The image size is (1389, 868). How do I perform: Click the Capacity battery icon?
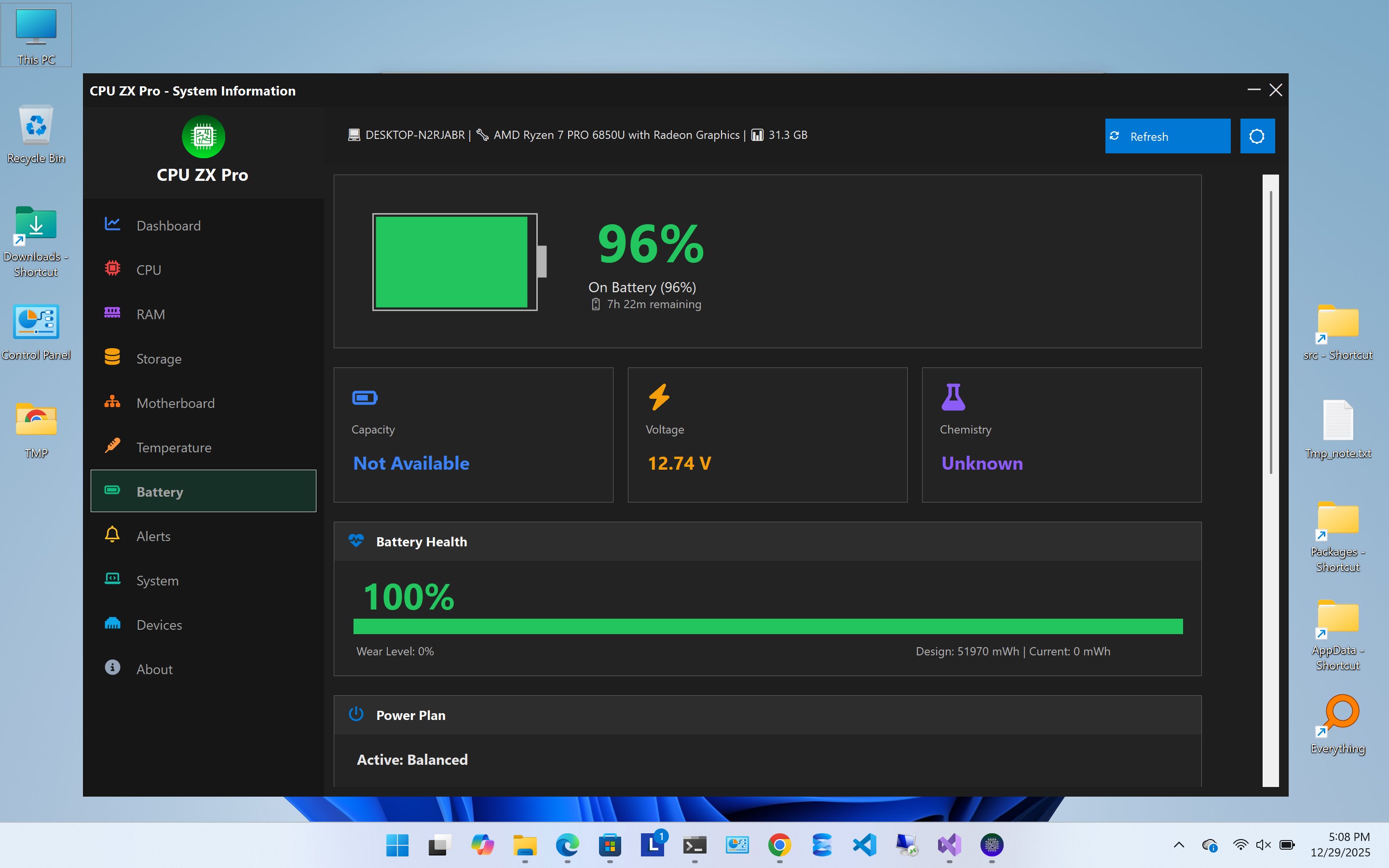tap(365, 397)
